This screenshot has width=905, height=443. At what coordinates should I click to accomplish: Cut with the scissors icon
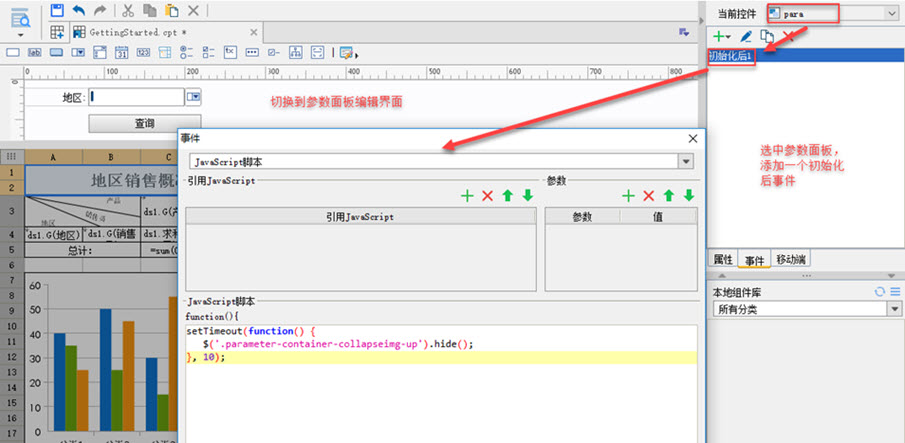coord(128,10)
